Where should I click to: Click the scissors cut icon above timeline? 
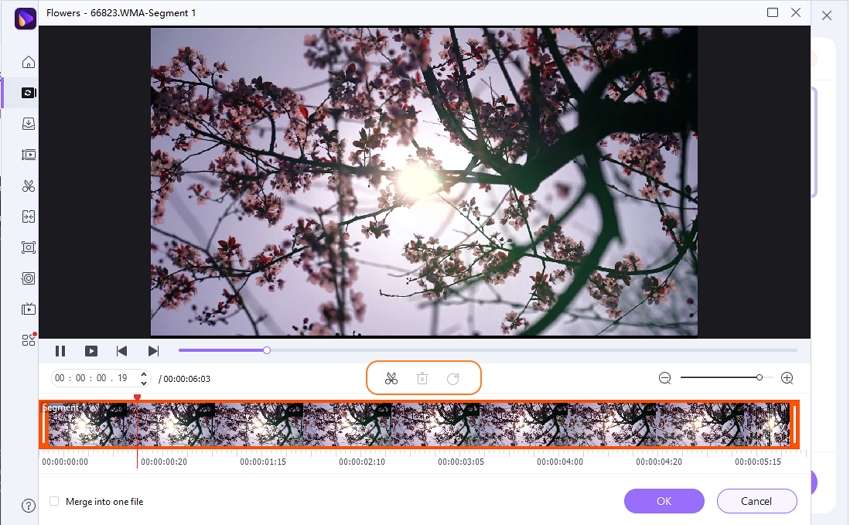pyautogui.click(x=391, y=379)
